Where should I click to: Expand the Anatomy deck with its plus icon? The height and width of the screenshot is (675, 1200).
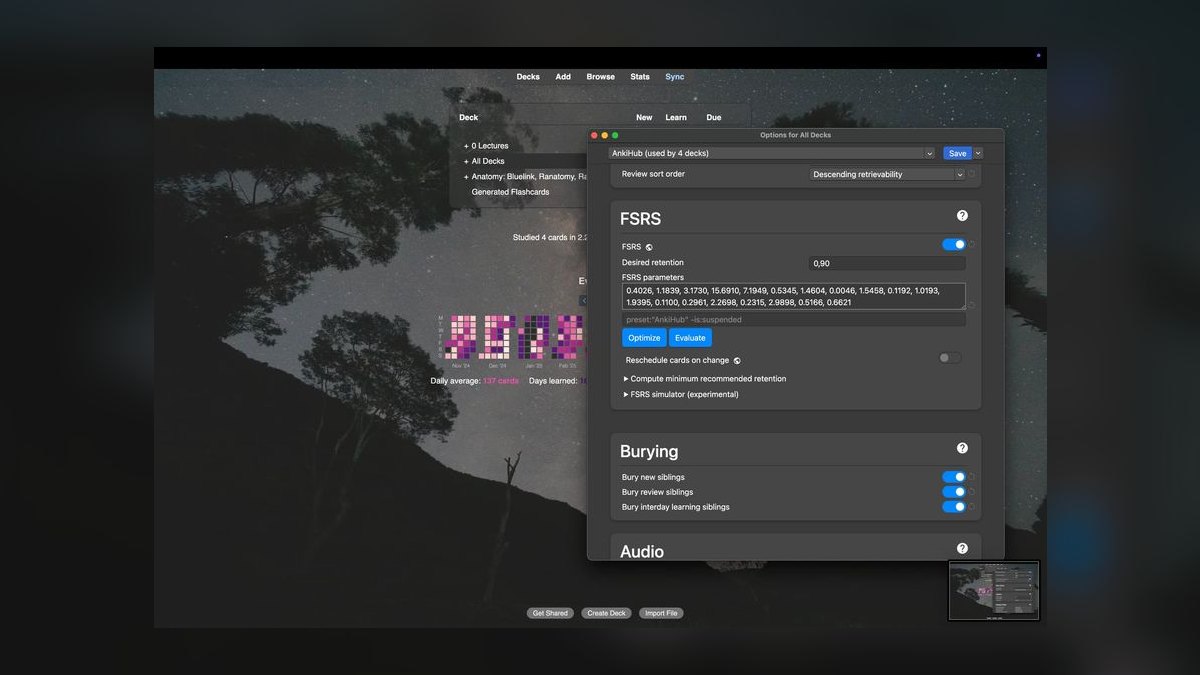tap(466, 176)
